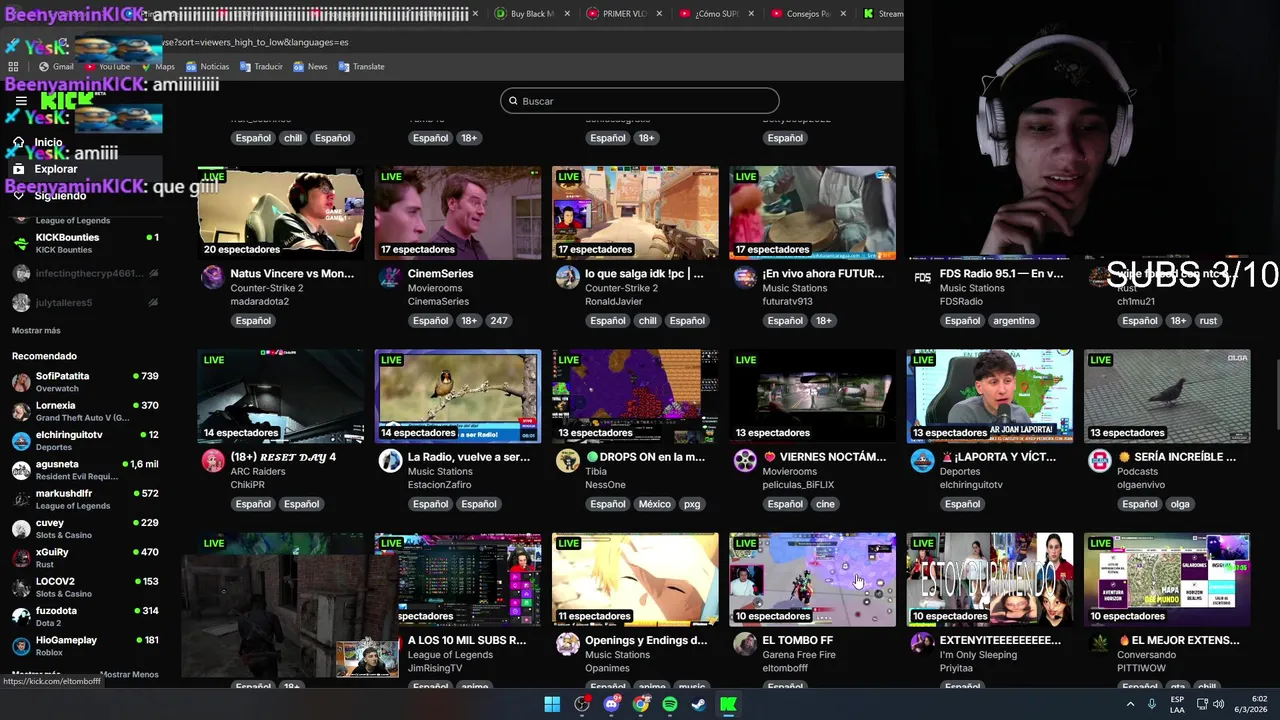This screenshot has height=720, width=1280.
Task: Open the News bookmark
Action: point(310,67)
